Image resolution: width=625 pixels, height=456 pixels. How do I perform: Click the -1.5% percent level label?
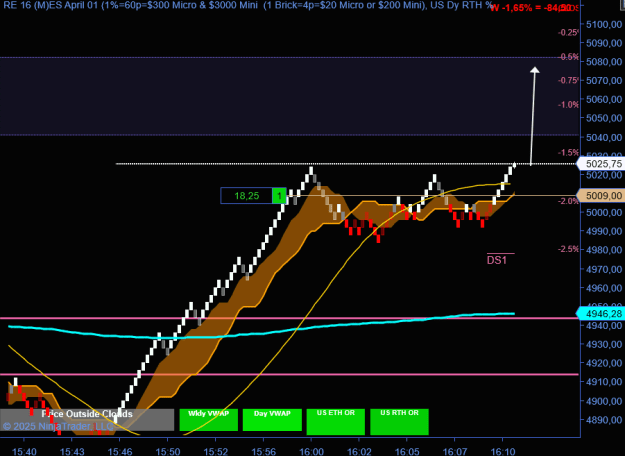click(x=569, y=153)
